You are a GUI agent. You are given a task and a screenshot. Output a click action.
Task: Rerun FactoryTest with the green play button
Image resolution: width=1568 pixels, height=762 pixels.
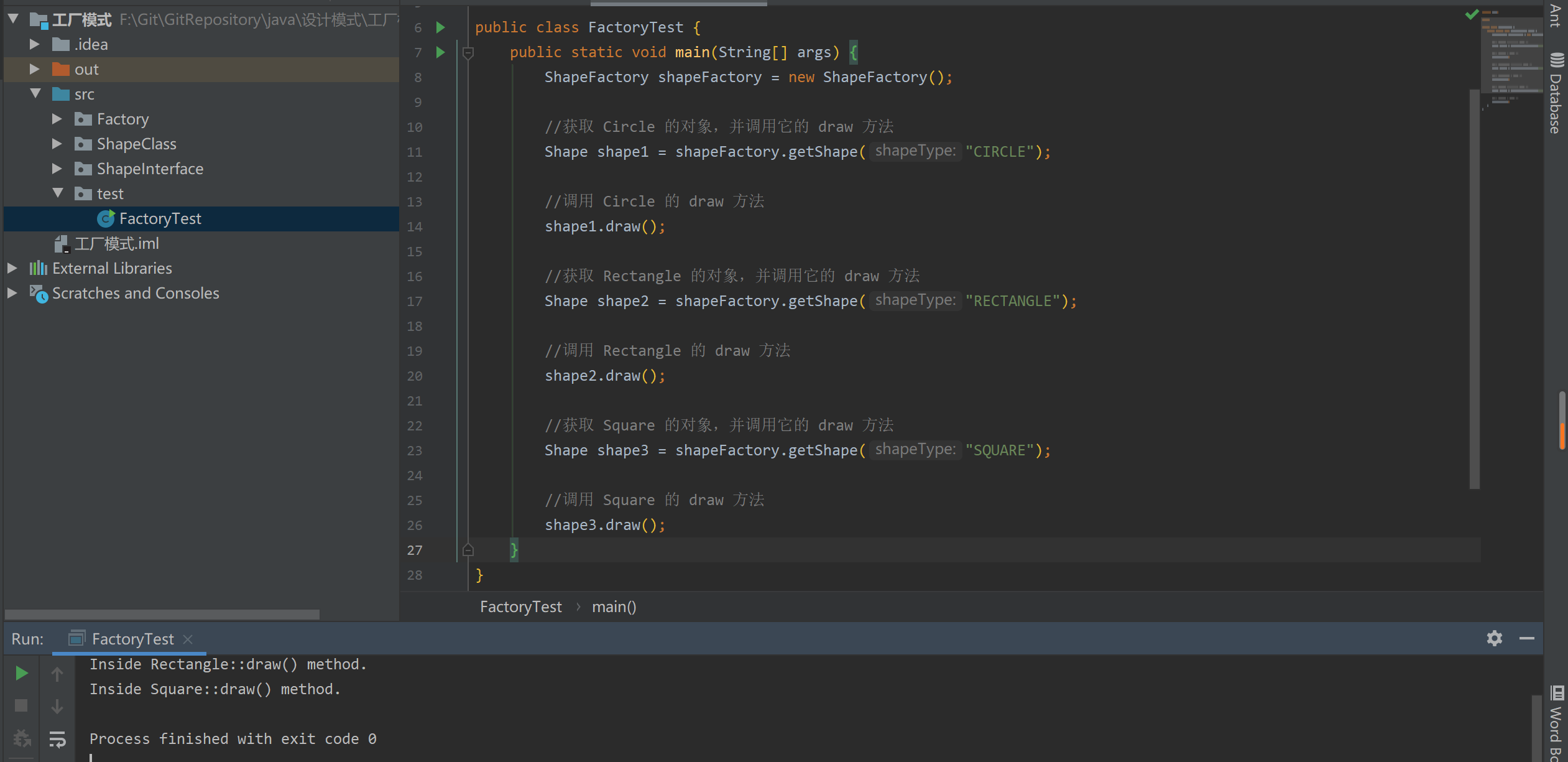[x=21, y=673]
